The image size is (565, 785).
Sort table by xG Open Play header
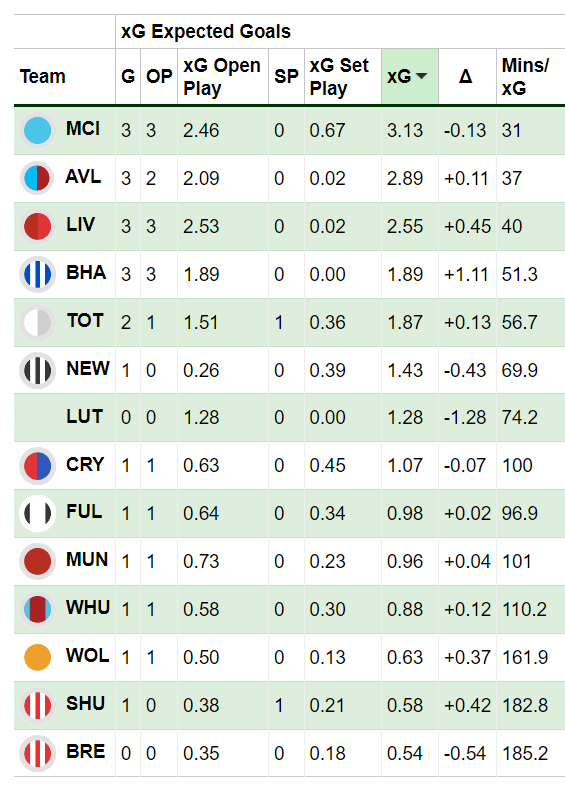click(222, 77)
